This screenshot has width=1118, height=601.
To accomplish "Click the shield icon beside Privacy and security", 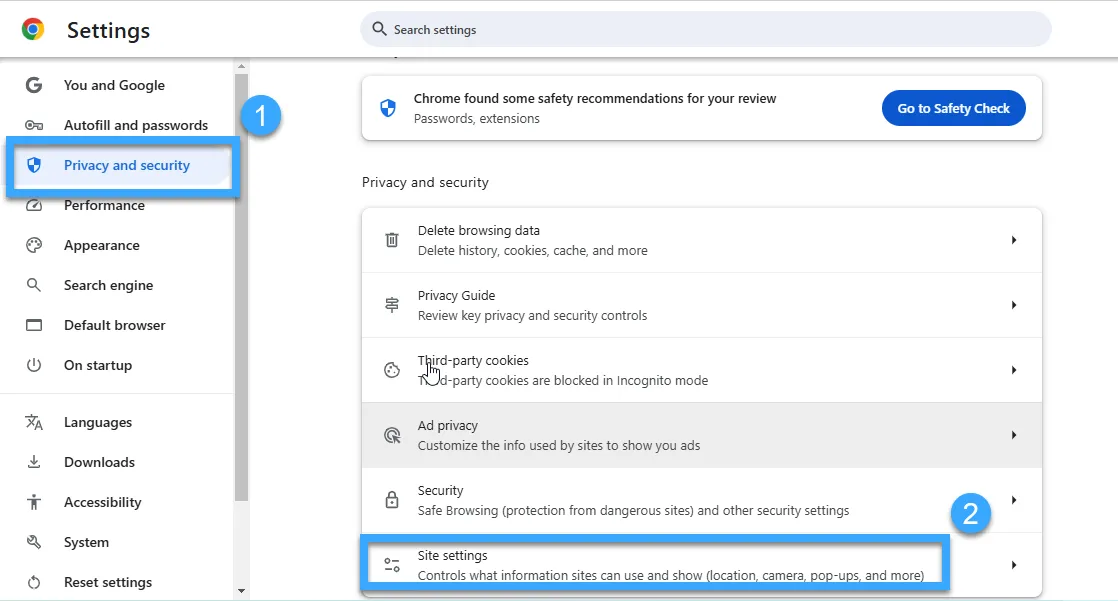I will click(34, 165).
